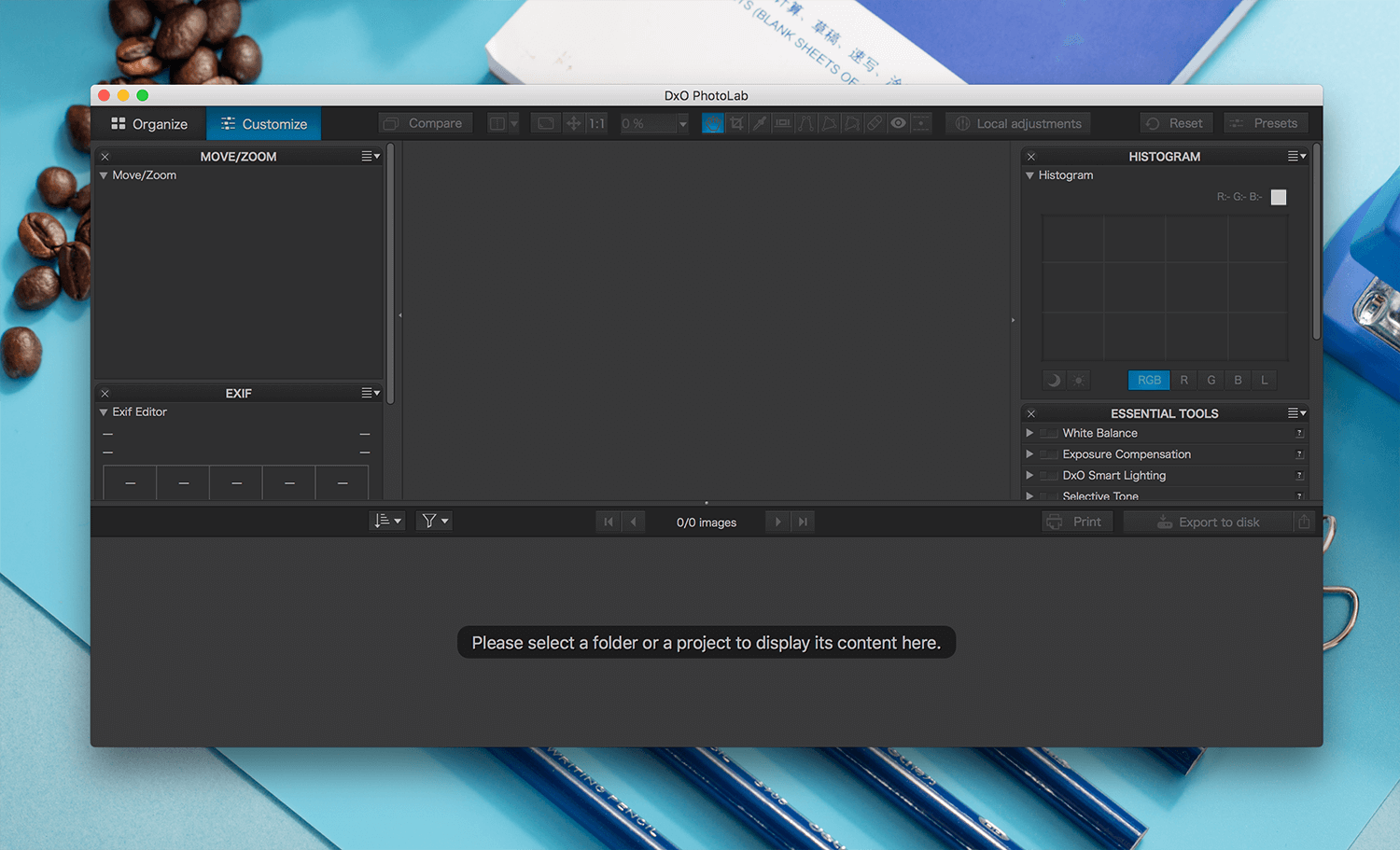Open Local adjustments
The width and height of the screenshot is (1400, 850).
coord(1018,123)
